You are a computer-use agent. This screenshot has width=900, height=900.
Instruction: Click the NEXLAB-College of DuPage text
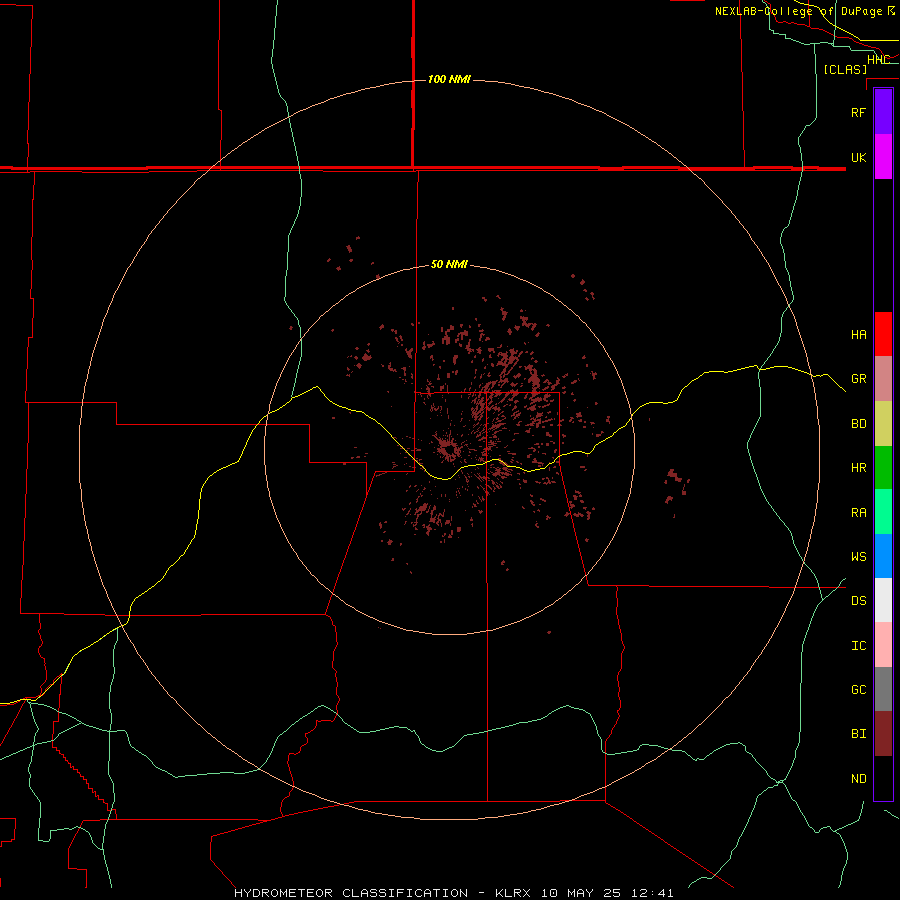[x=799, y=11]
